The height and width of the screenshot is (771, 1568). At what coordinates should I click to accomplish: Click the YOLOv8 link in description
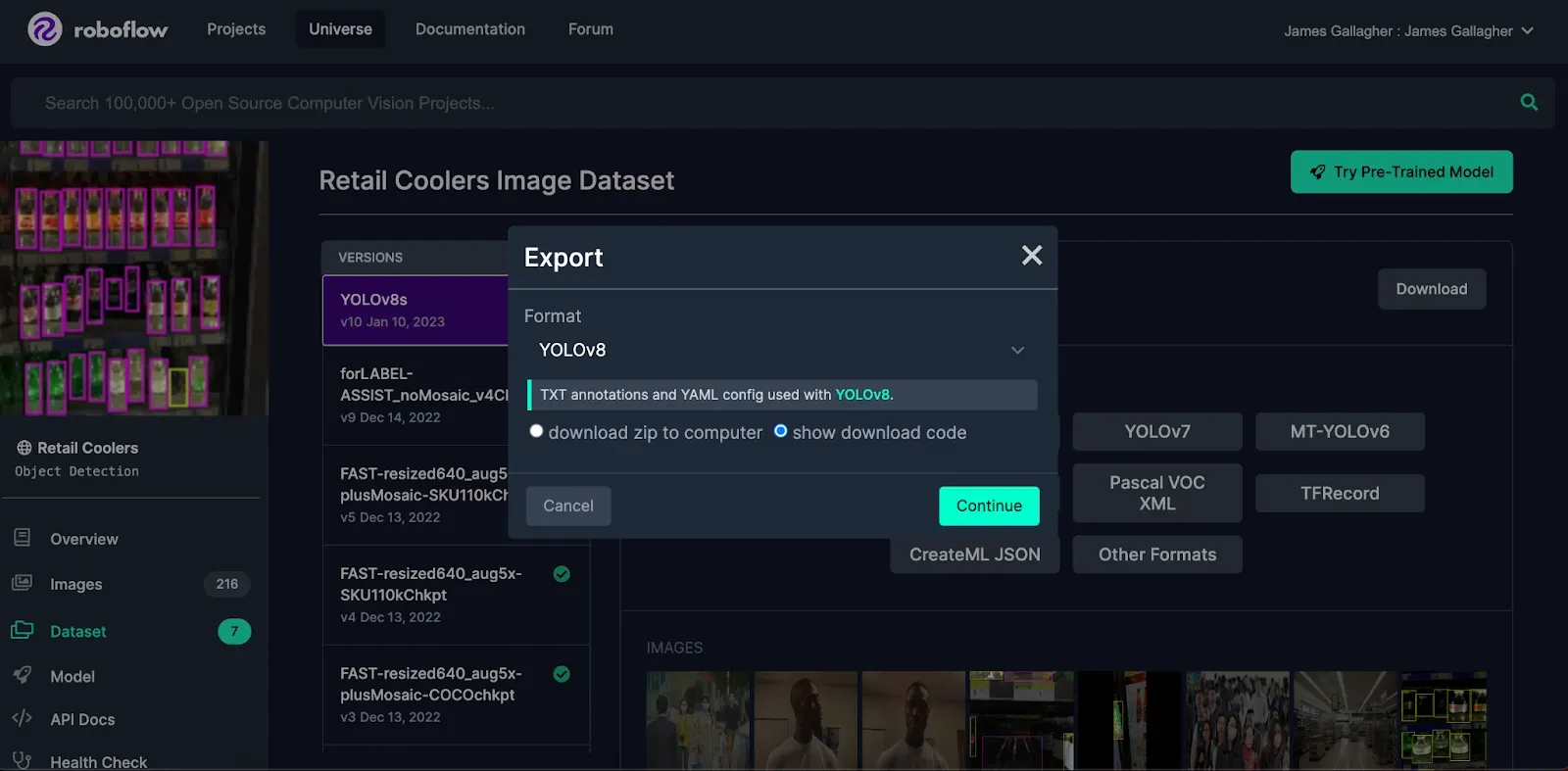tap(862, 394)
